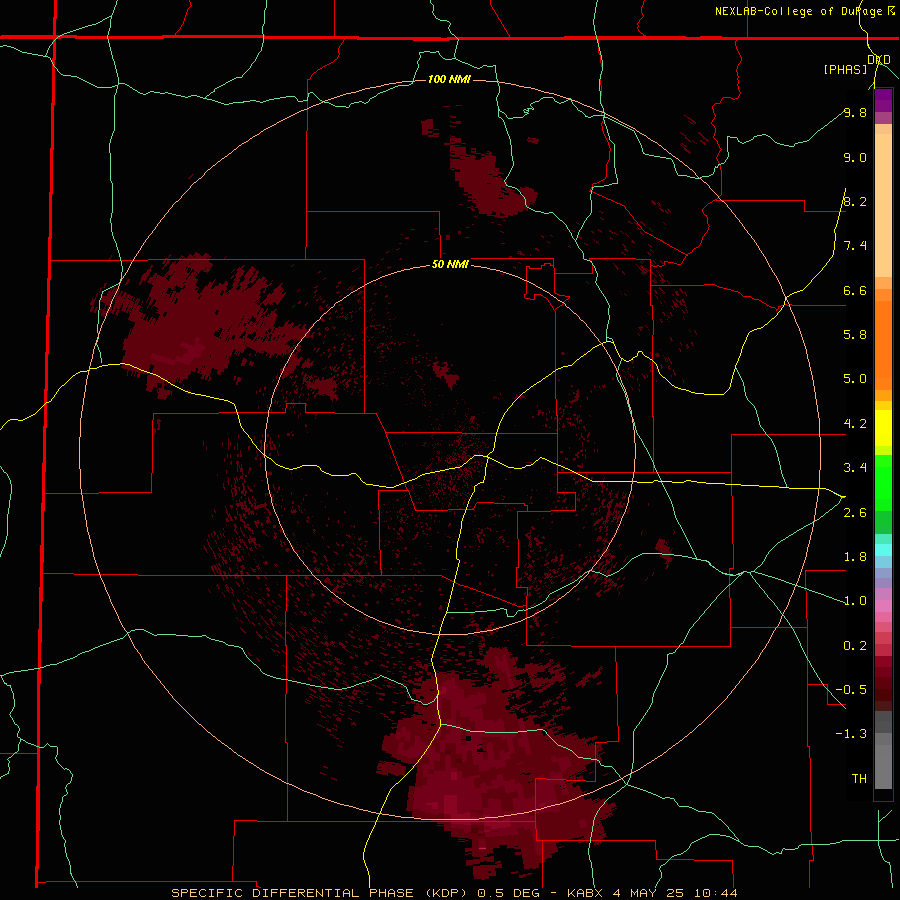Click the KDP 0.5 DEG KABX caption
Image resolution: width=900 pixels, height=900 pixels.
(455, 893)
